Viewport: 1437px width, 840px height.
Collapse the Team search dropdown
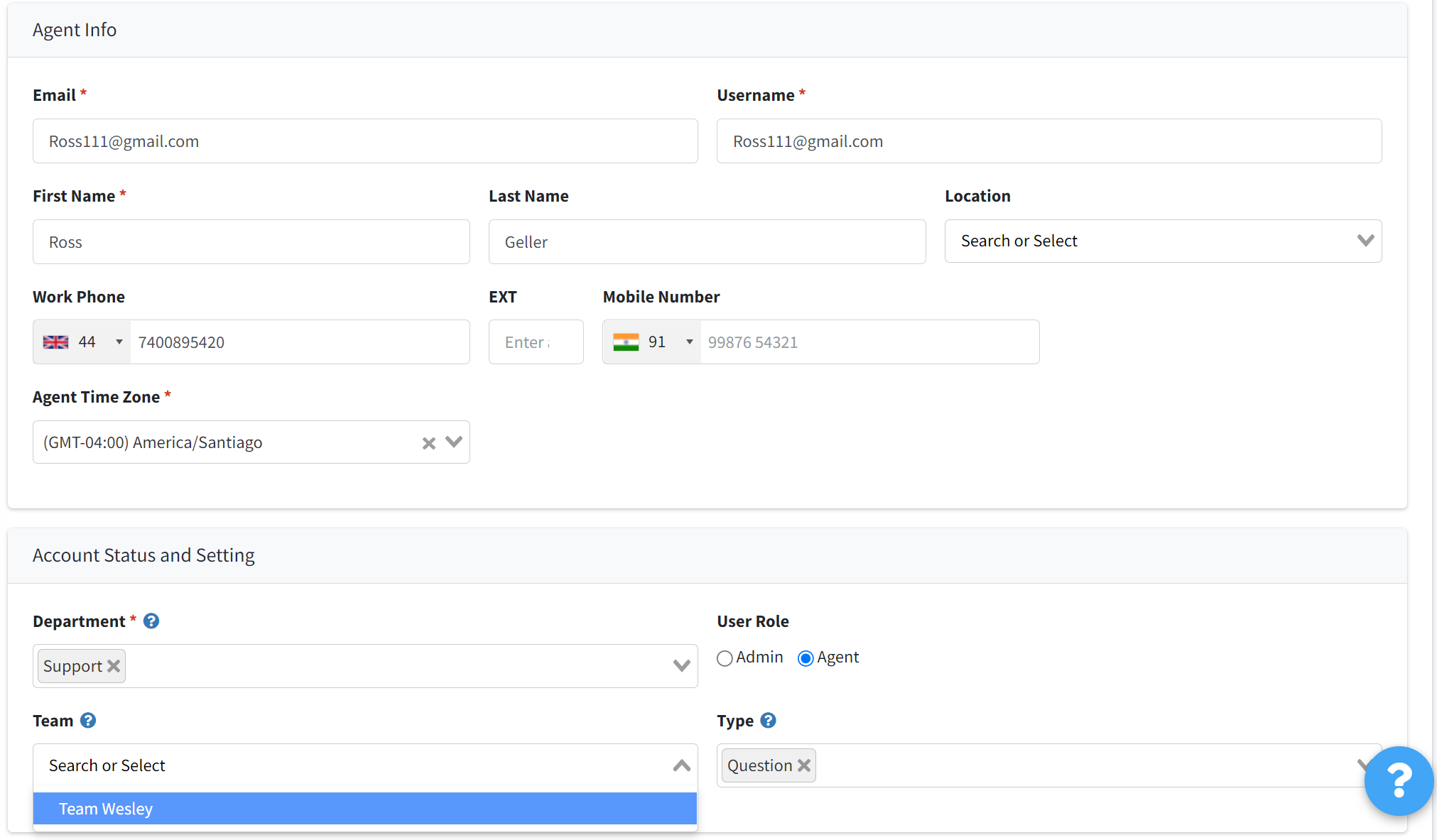680,765
